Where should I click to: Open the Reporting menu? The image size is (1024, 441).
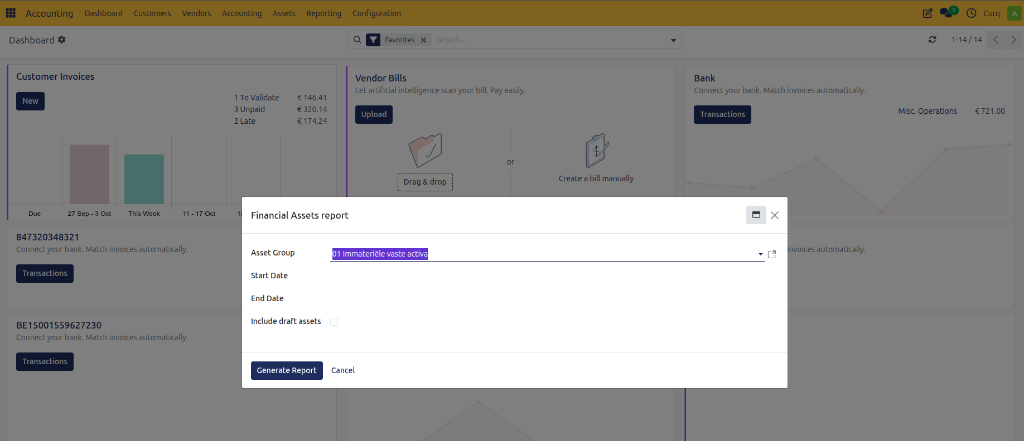point(324,13)
